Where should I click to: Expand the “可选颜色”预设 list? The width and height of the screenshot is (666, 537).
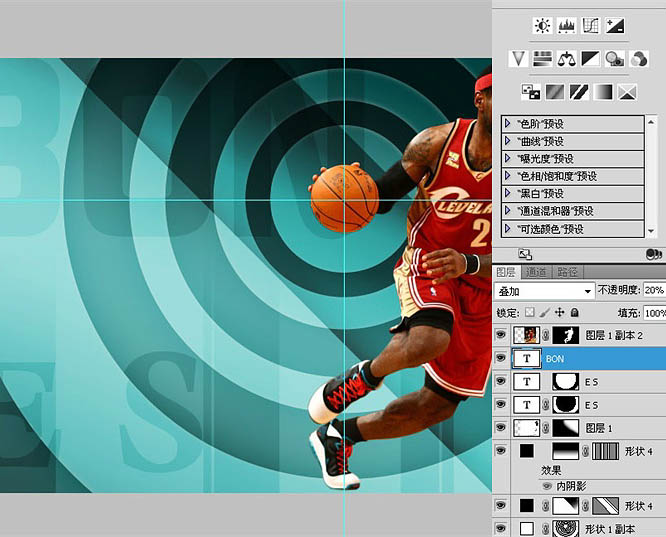[508, 229]
